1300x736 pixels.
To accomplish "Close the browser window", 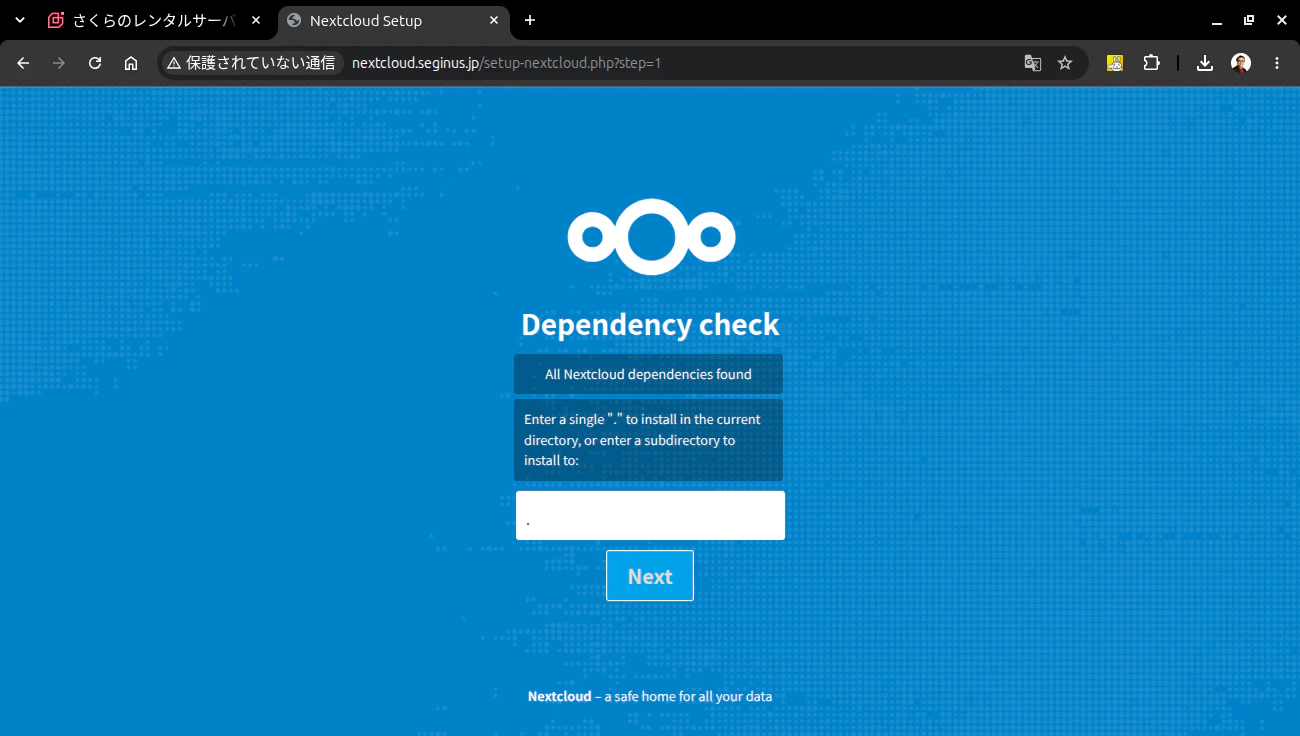I will tap(1281, 20).
